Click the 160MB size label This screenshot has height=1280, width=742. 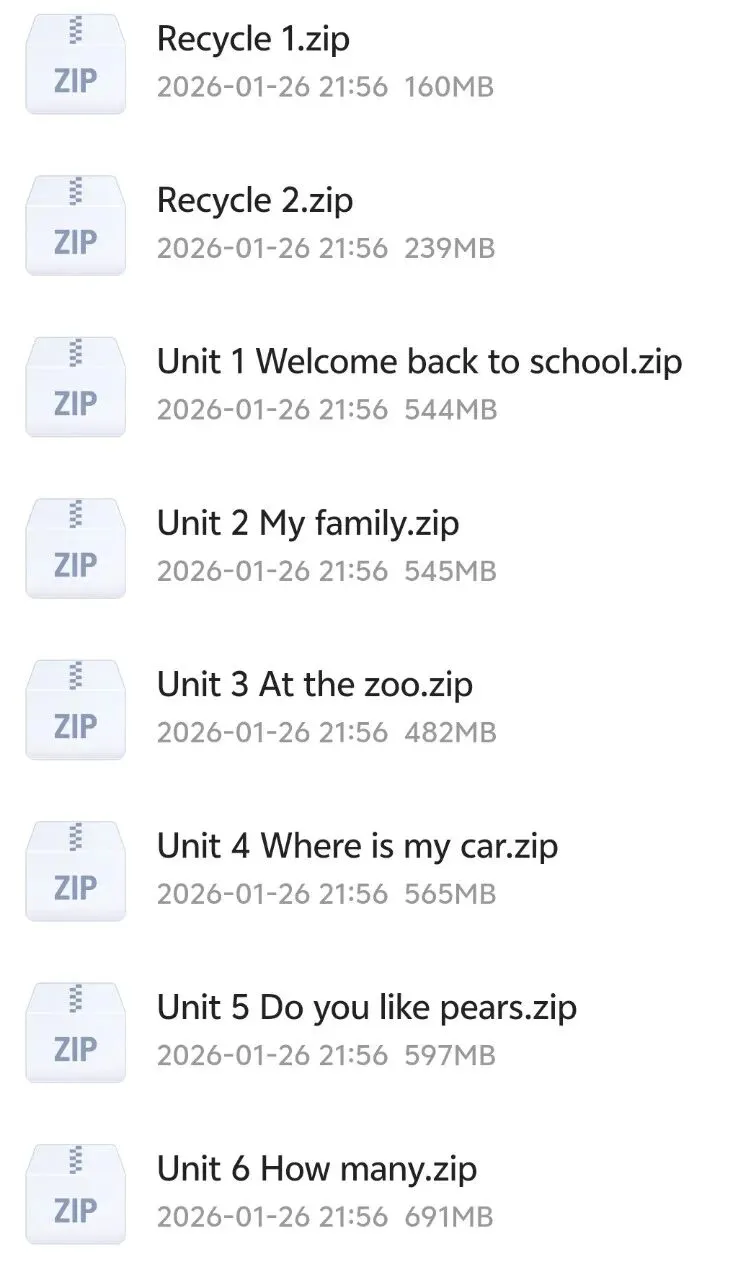(x=449, y=87)
